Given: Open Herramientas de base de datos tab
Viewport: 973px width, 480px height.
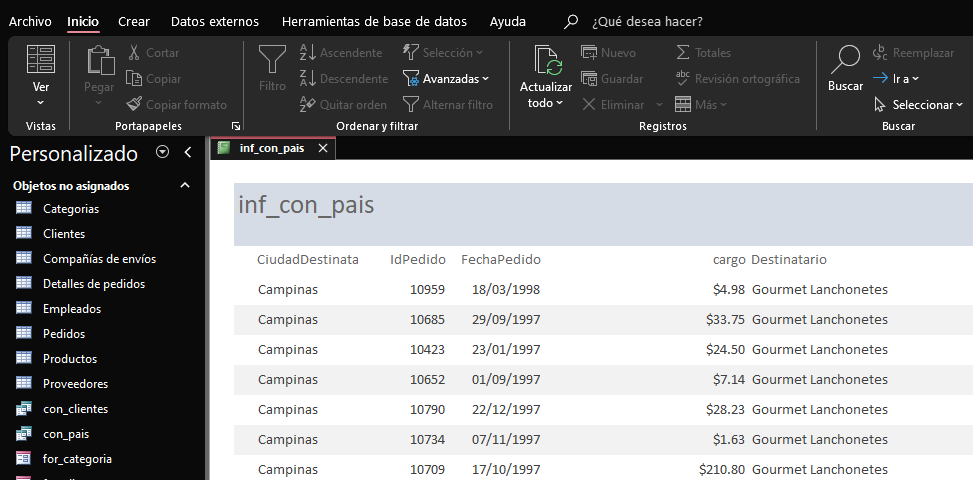Looking at the screenshot, I should tap(374, 22).
